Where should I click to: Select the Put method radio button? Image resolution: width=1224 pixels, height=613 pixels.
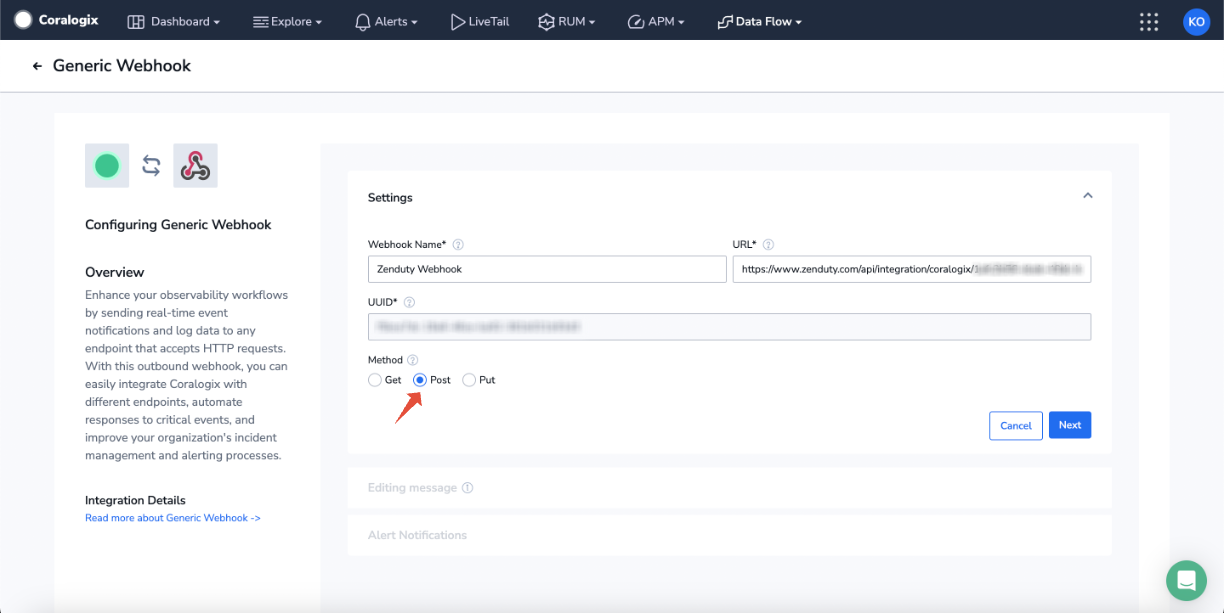tap(469, 380)
